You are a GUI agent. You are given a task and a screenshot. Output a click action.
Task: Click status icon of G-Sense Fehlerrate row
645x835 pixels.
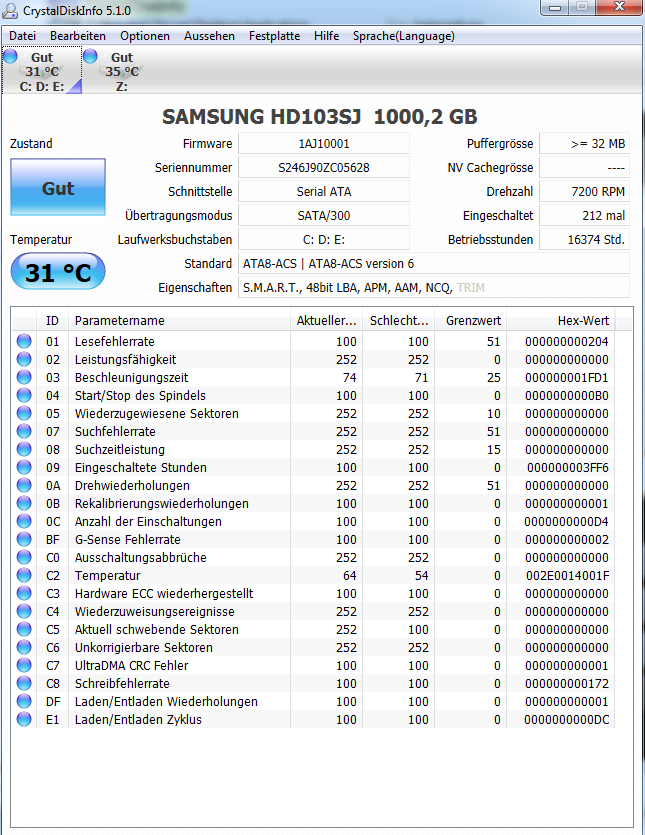click(x=24, y=539)
